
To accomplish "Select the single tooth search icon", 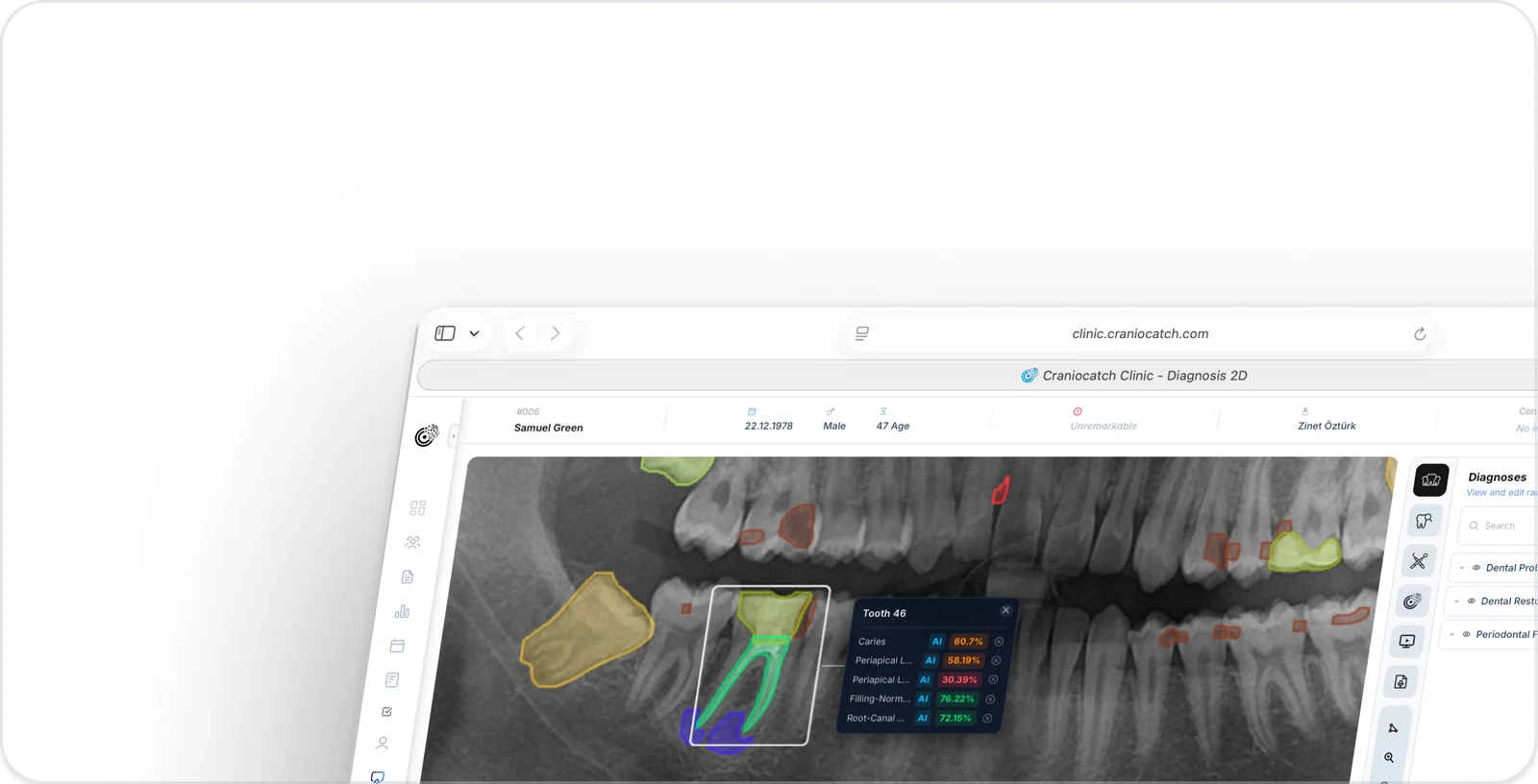I will pyautogui.click(x=1425, y=521).
